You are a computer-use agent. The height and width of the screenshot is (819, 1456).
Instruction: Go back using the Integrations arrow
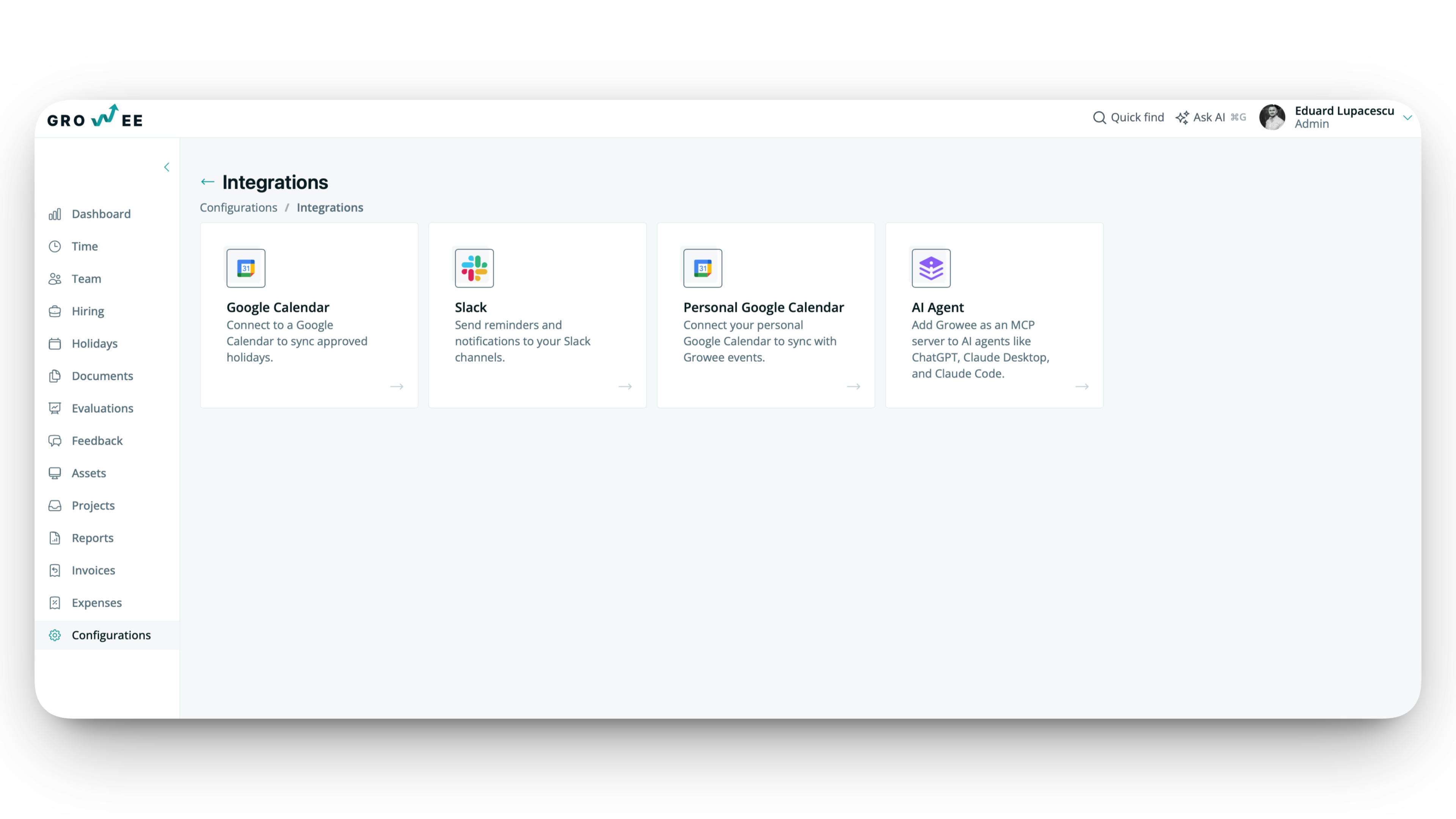click(x=207, y=182)
